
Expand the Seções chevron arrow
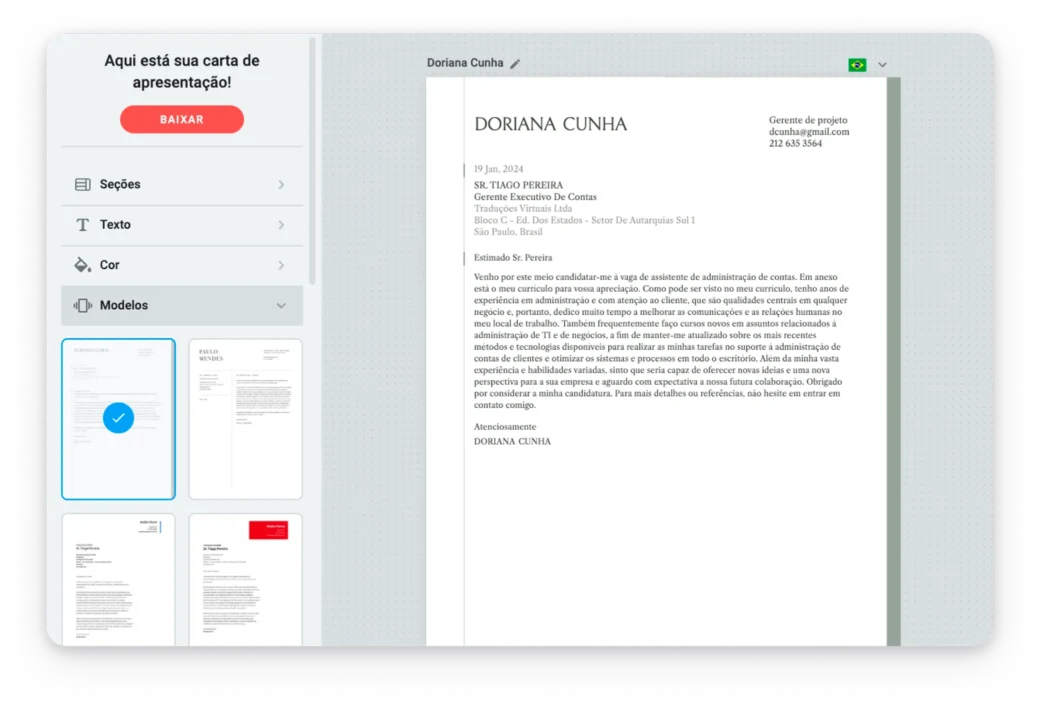[x=281, y=185]
